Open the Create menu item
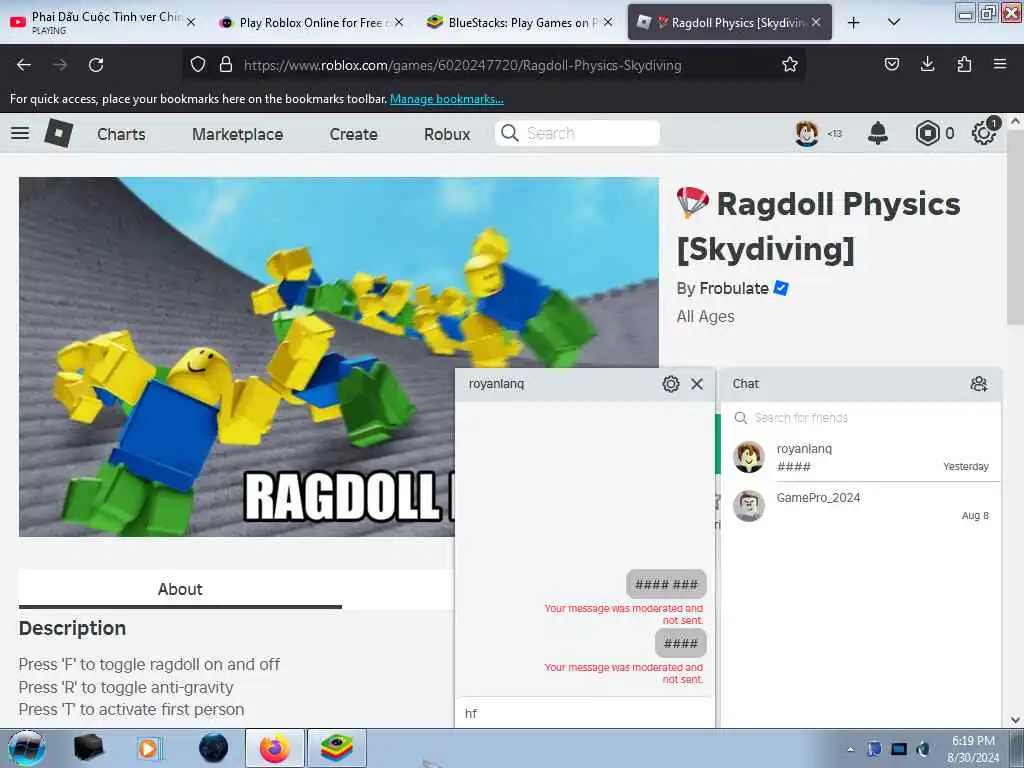1024x768 pixels. point(353,134)
